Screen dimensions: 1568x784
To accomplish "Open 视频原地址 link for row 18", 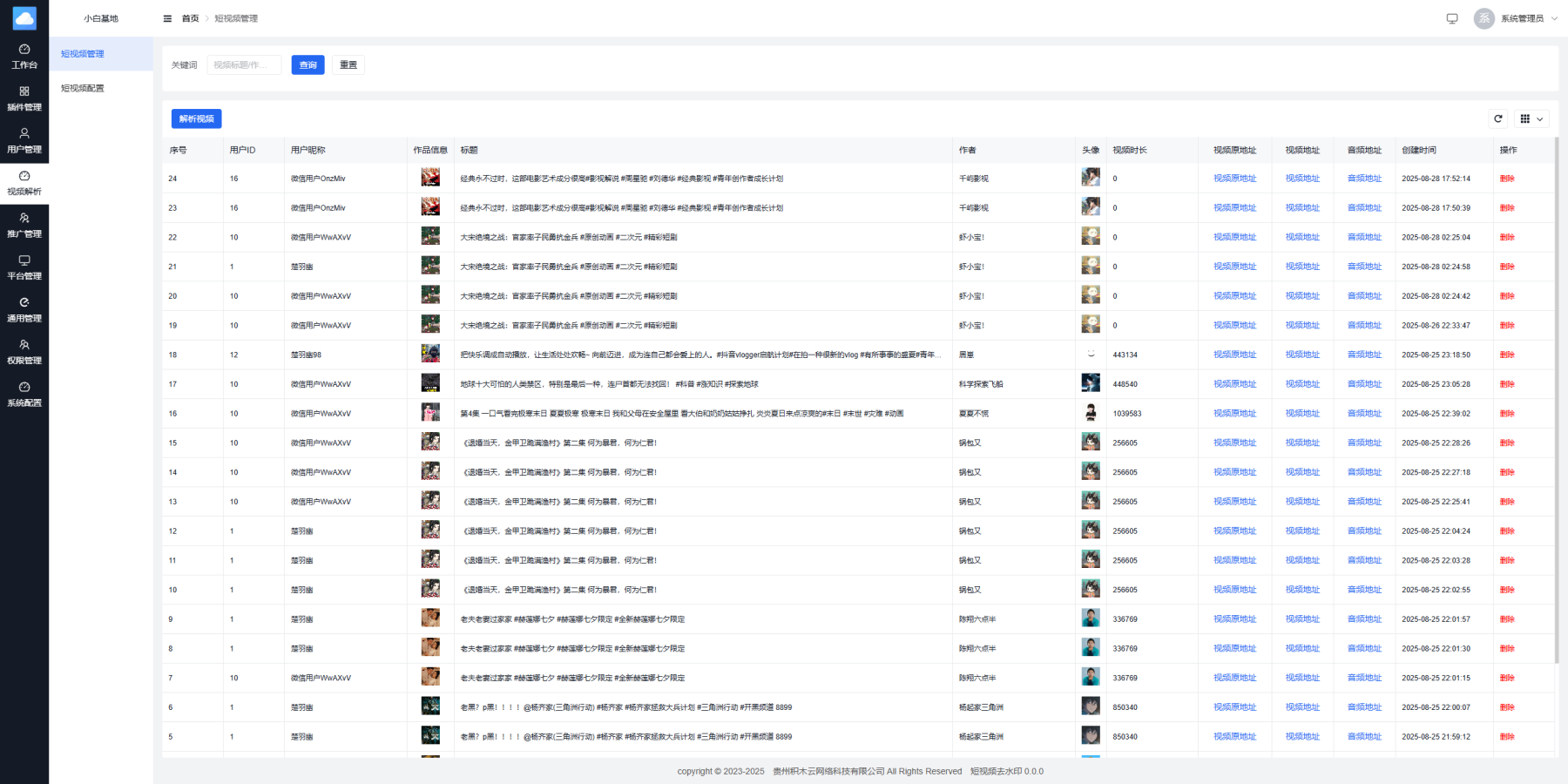I will point(1234,355).
